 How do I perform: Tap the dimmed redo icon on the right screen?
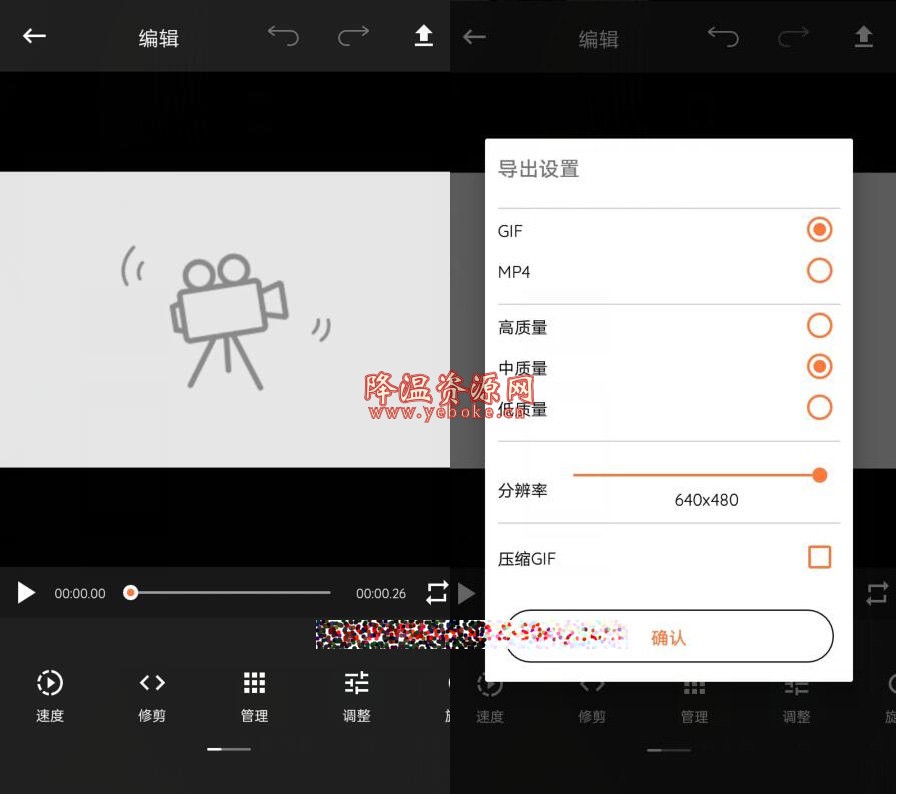(x=794, y=37)
